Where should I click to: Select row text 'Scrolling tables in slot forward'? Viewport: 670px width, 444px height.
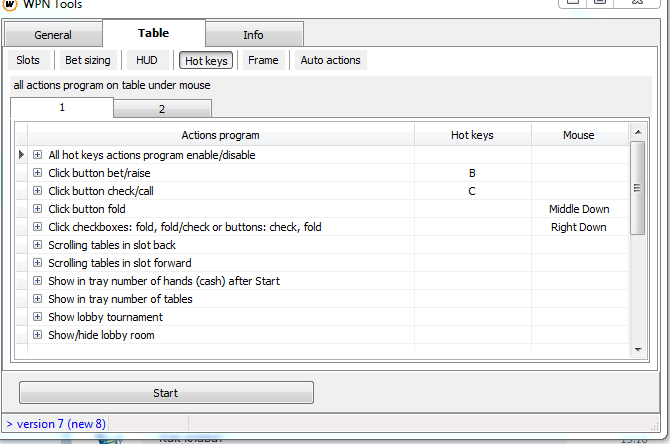120,263
